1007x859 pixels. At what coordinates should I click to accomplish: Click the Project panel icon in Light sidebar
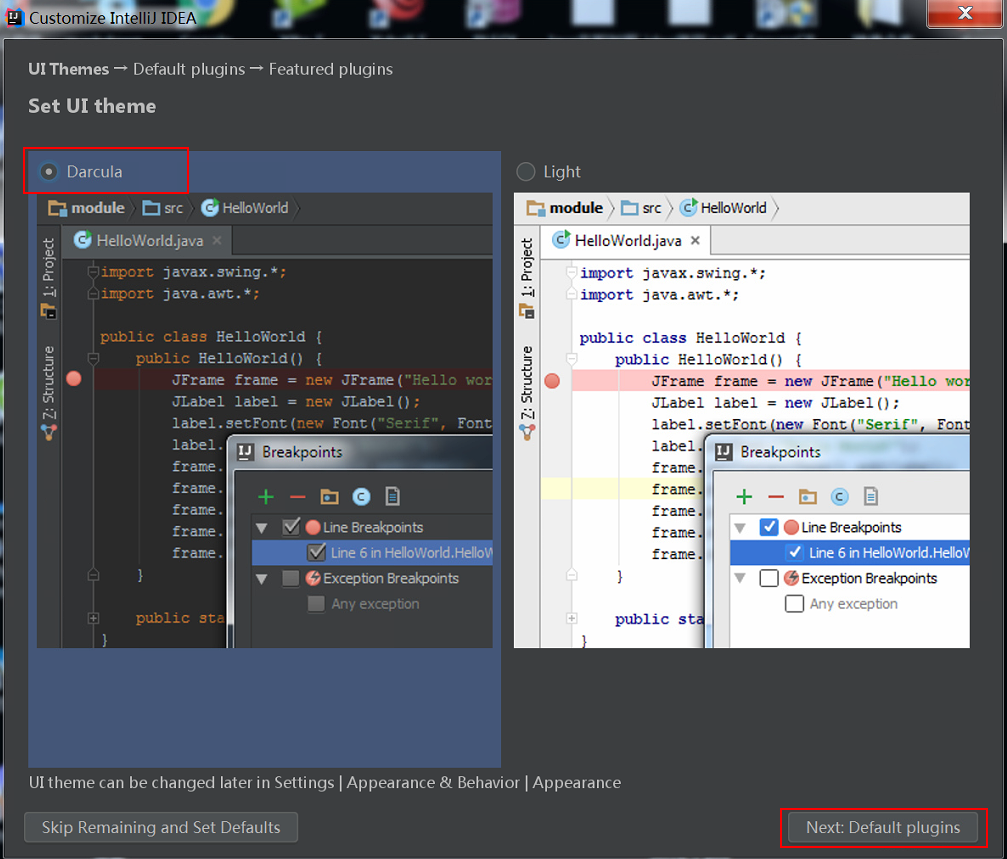[527, 312]
